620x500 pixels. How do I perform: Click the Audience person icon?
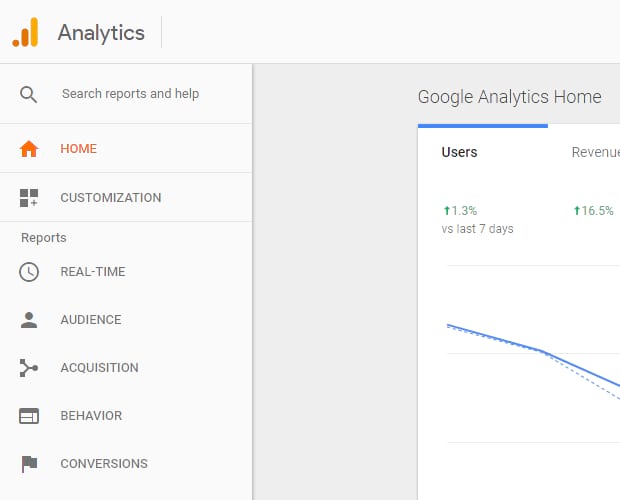click(x=29, y=320)
